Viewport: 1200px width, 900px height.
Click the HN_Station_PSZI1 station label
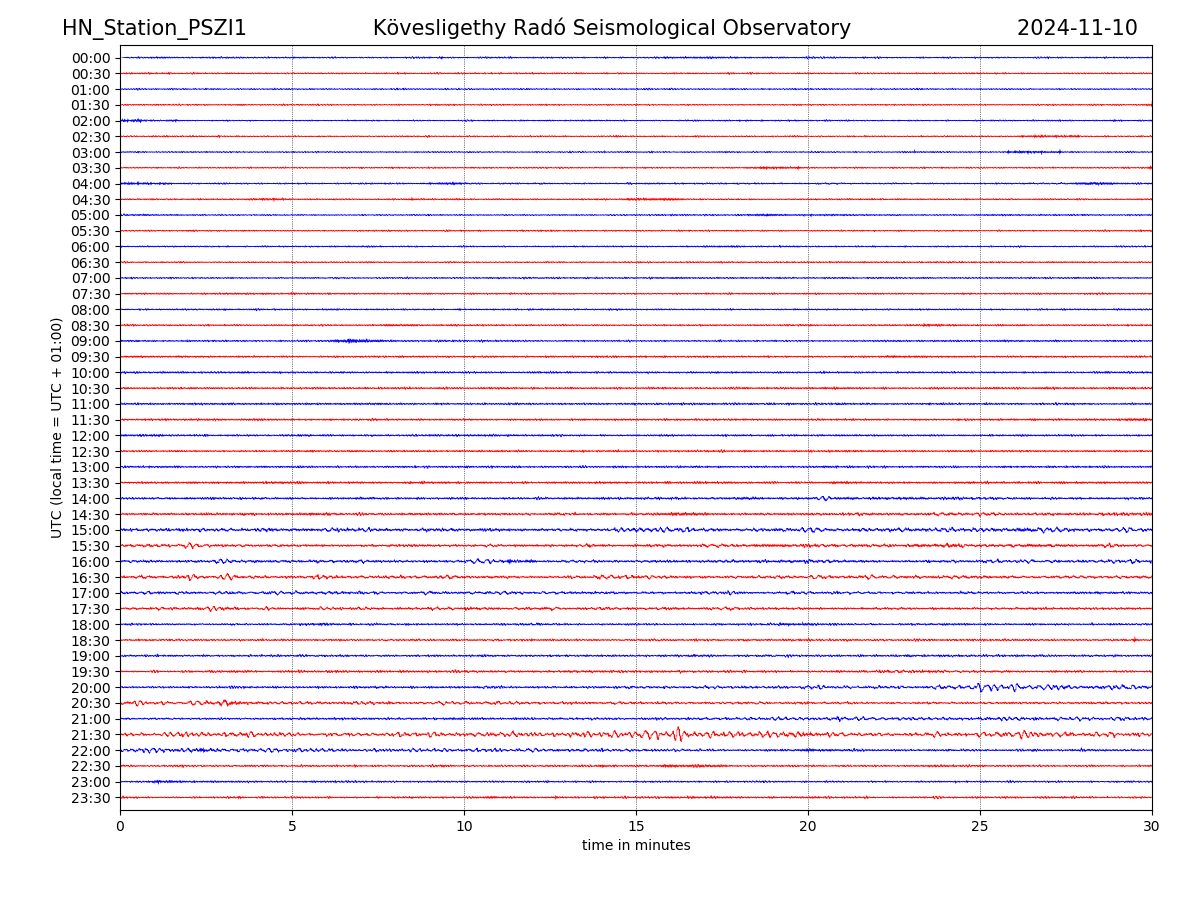pyautogui.click(x=154, y=29)
